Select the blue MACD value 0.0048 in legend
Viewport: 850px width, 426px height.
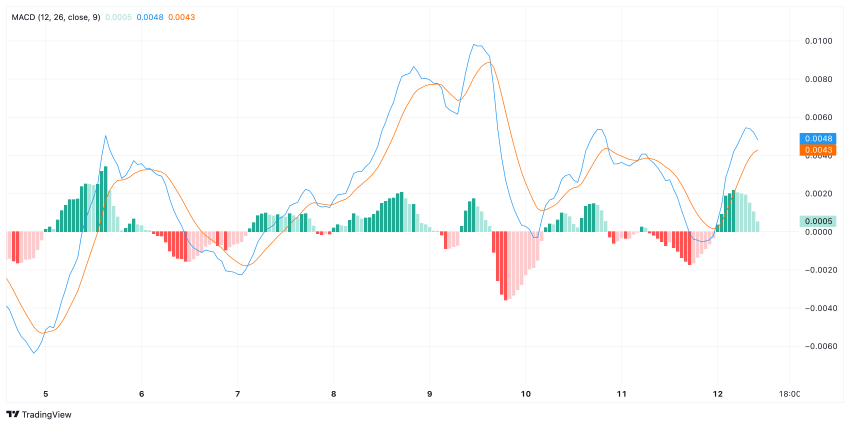pos(150,17)
